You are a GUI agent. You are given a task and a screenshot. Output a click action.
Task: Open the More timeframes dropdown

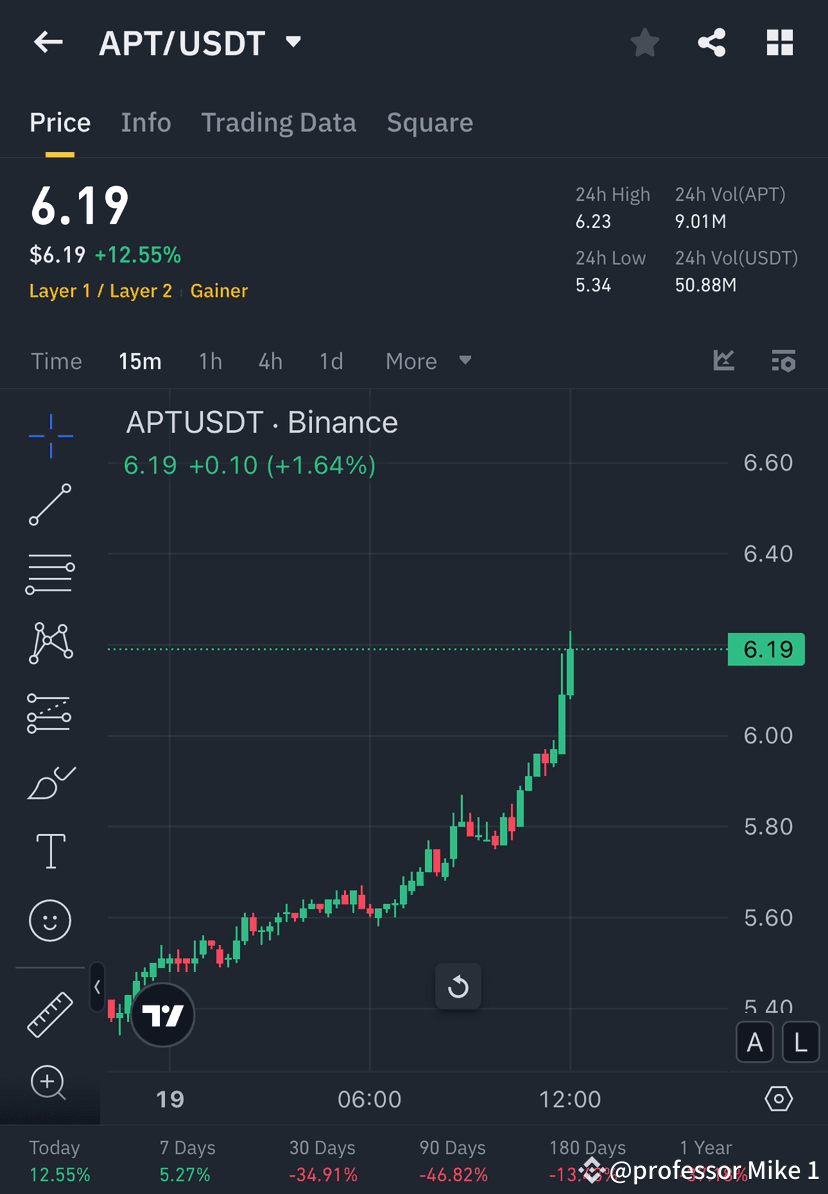pyautogui.click(x=428, y=361)
